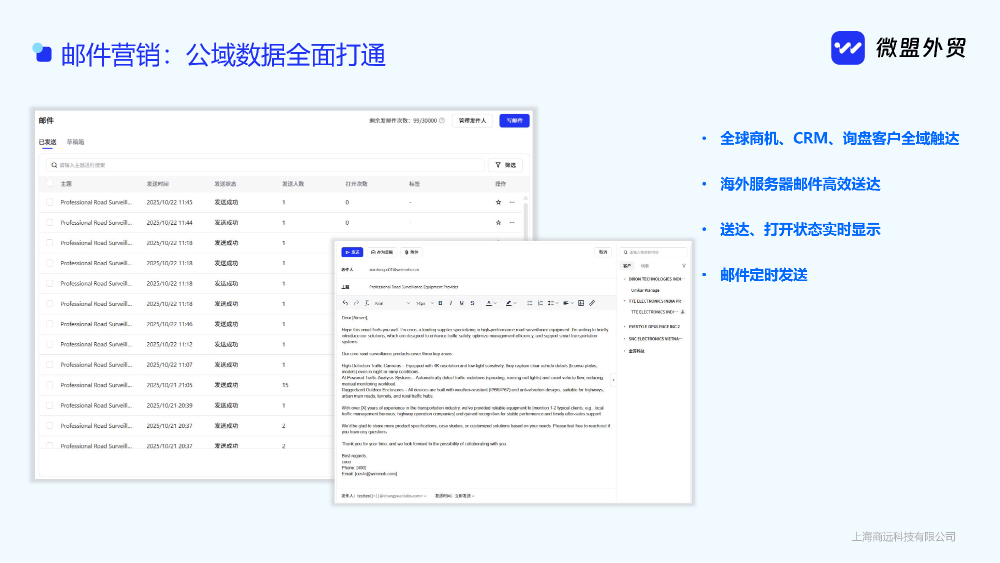Clear text formatting in the composer
This screenshot has width=1000, height=563.
pyautogui.click(x=367, y=303)
